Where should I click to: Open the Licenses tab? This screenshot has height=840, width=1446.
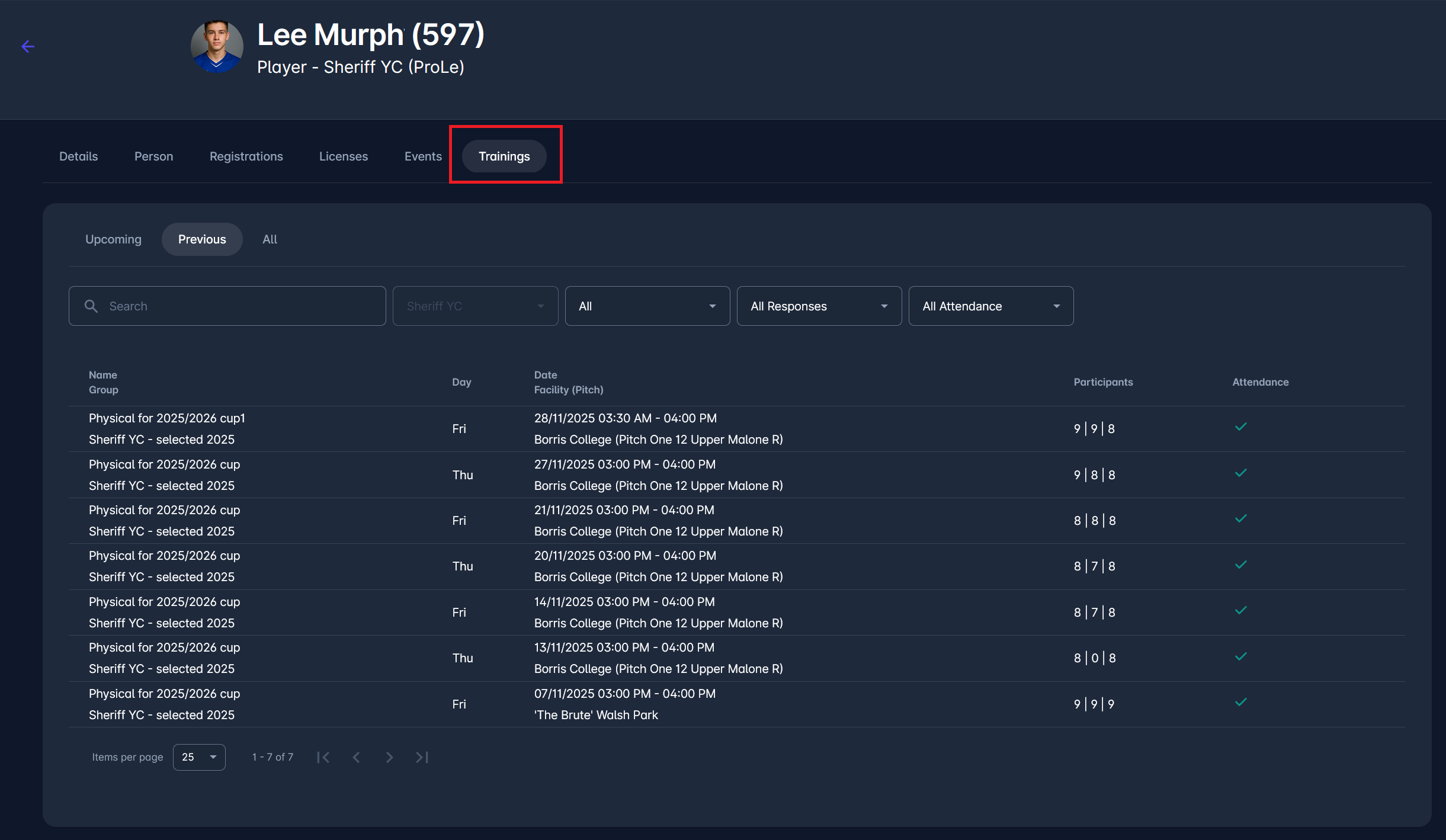pos(344,156)
